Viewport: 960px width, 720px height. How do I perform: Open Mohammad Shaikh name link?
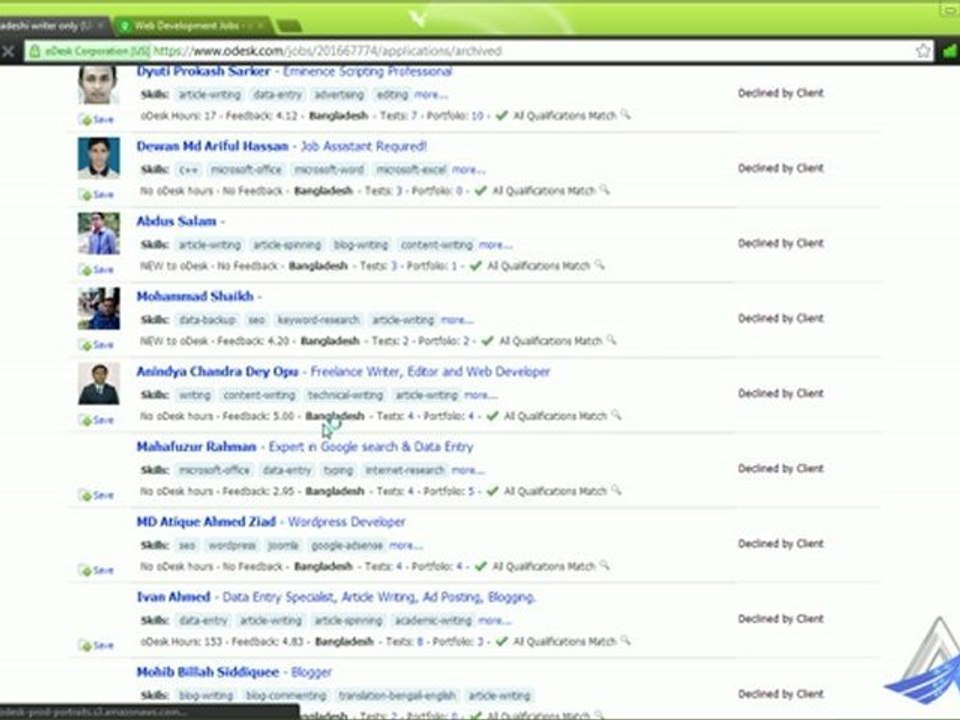coord(195,296)
